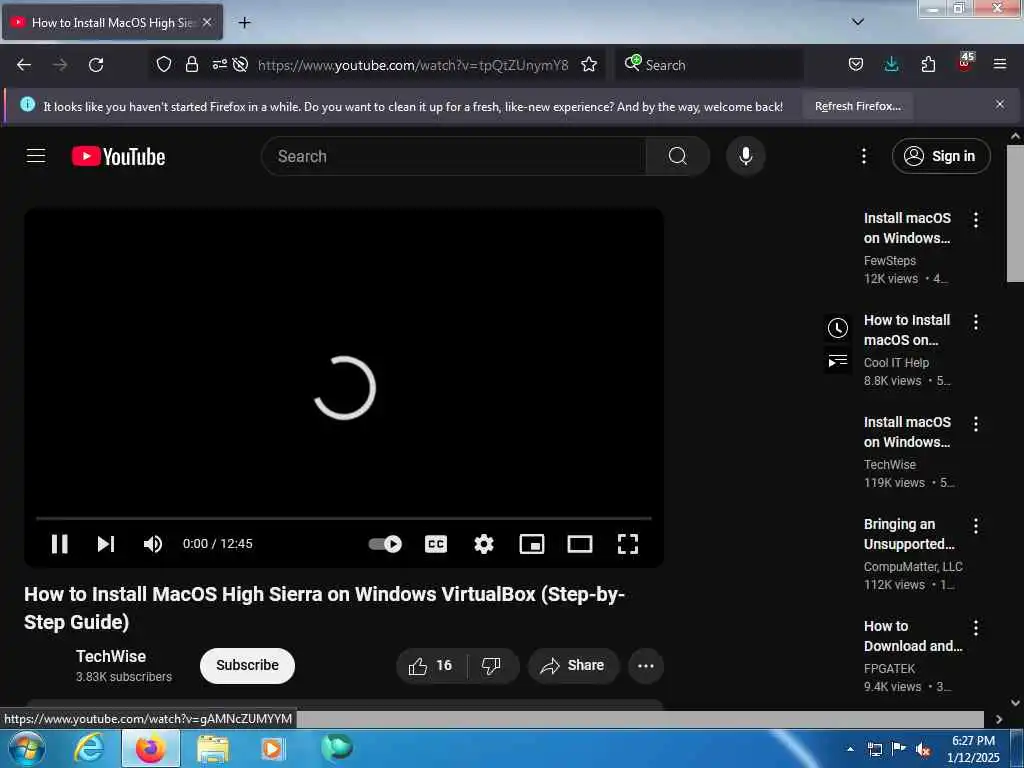The image size is (1024, 768).
Task: Open the tracking protection shield icon
Action: 164,64
